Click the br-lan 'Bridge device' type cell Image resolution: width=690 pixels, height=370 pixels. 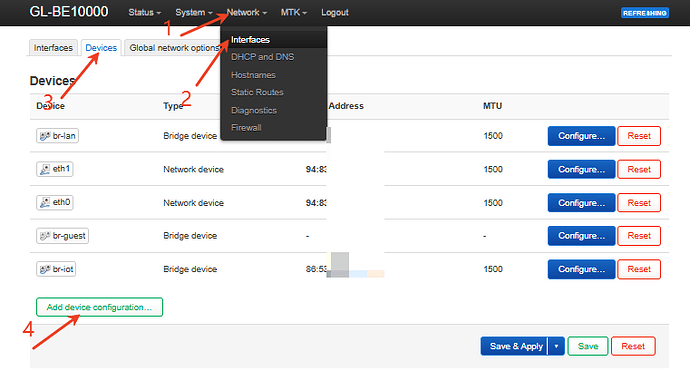click(190, 136)
